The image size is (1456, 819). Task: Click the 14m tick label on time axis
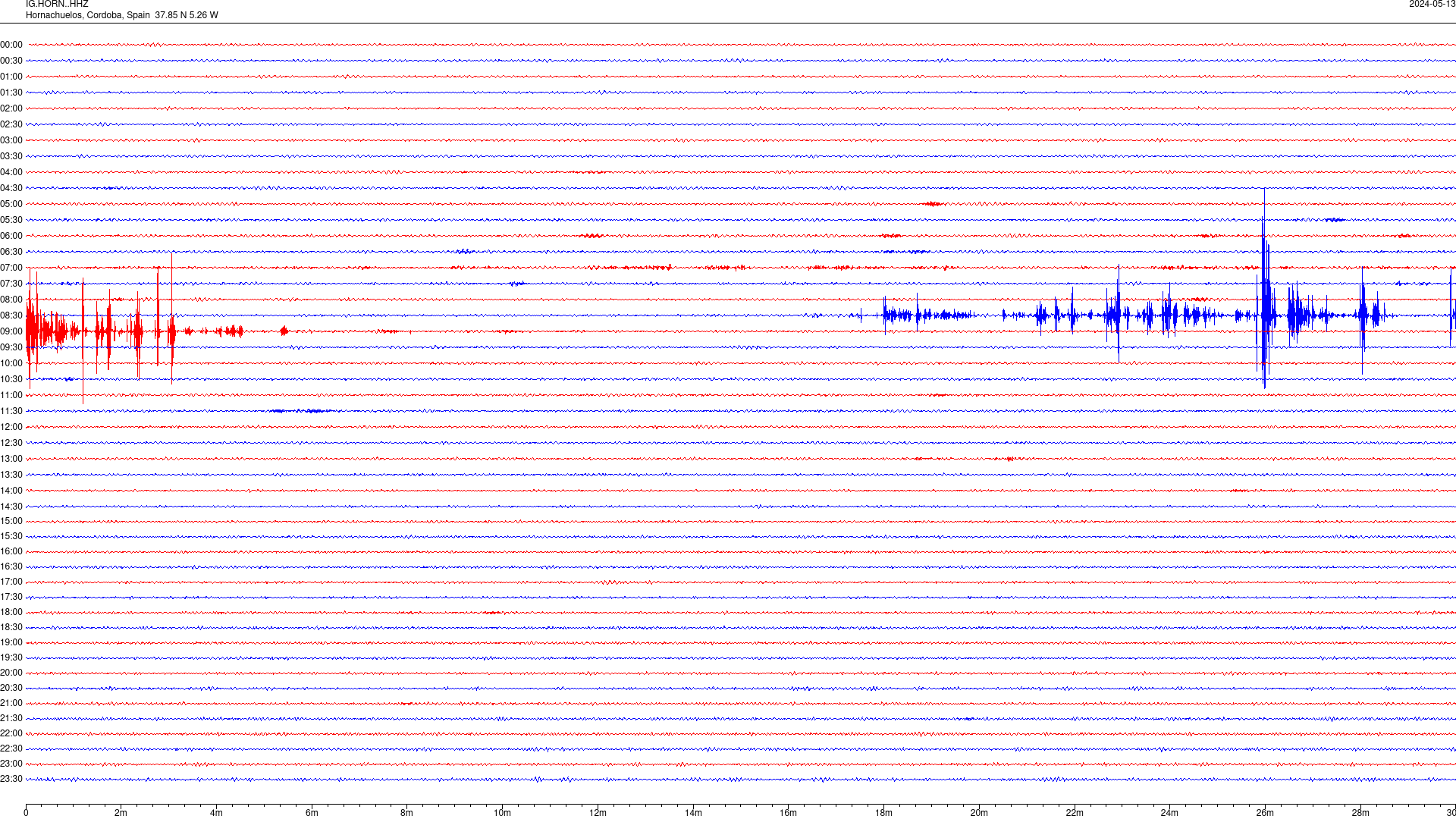[693, 813]
